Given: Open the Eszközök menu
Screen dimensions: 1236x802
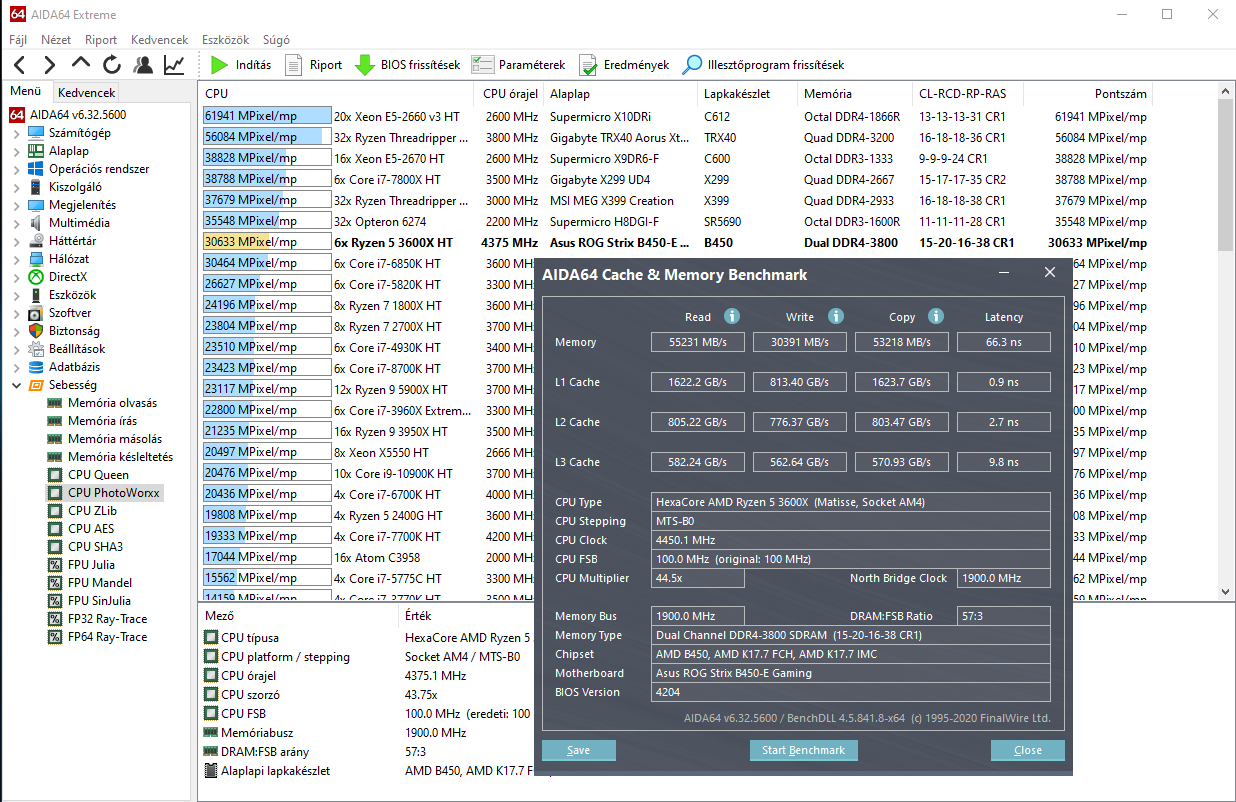Looking at the screenshot, I should point(225,40).
